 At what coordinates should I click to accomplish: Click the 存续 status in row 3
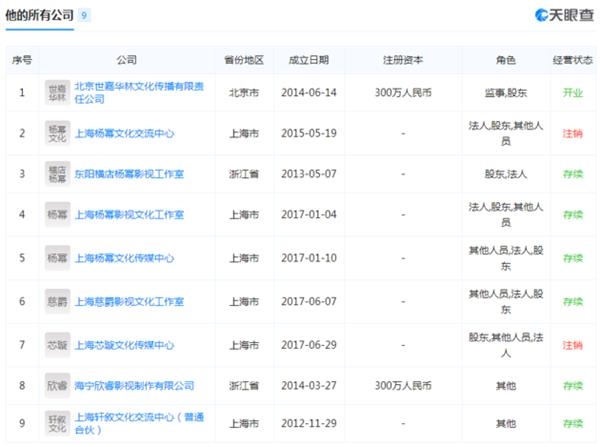pyautogui.click(x=573, y=174)
